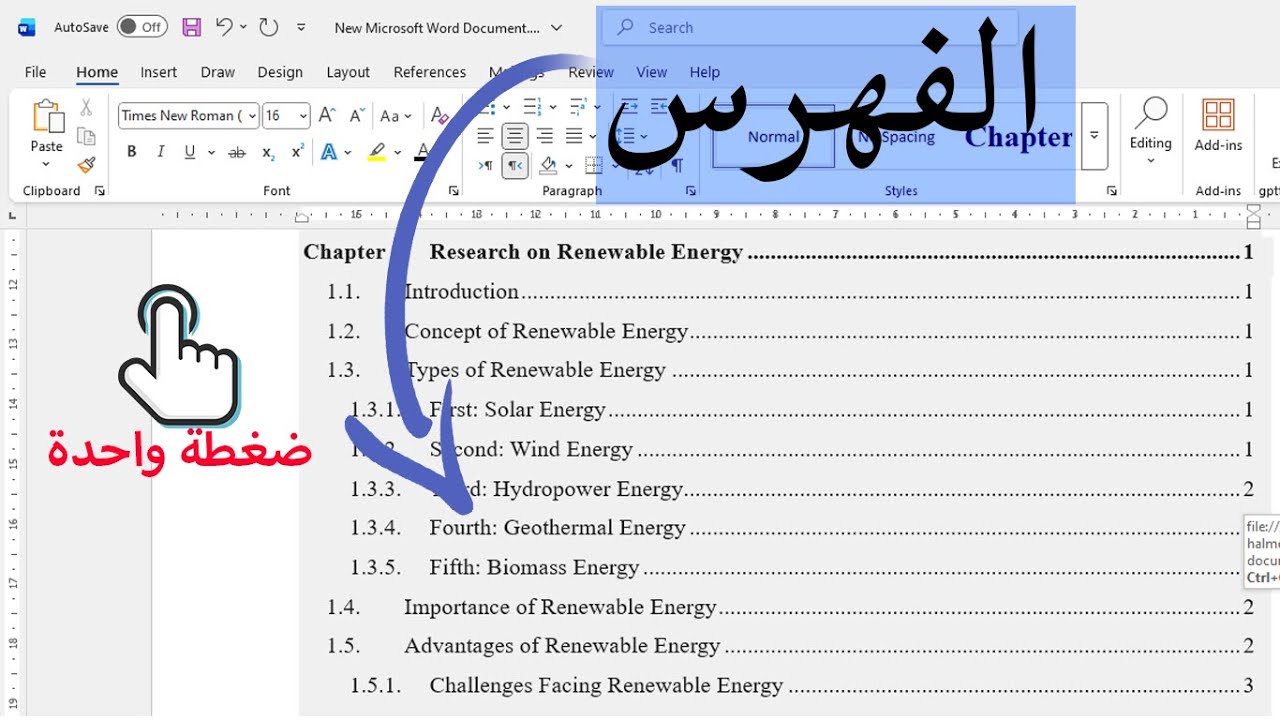The image size is (1280, 720).
Task: Click the Shading paint bucket
Action: (547, 166)
